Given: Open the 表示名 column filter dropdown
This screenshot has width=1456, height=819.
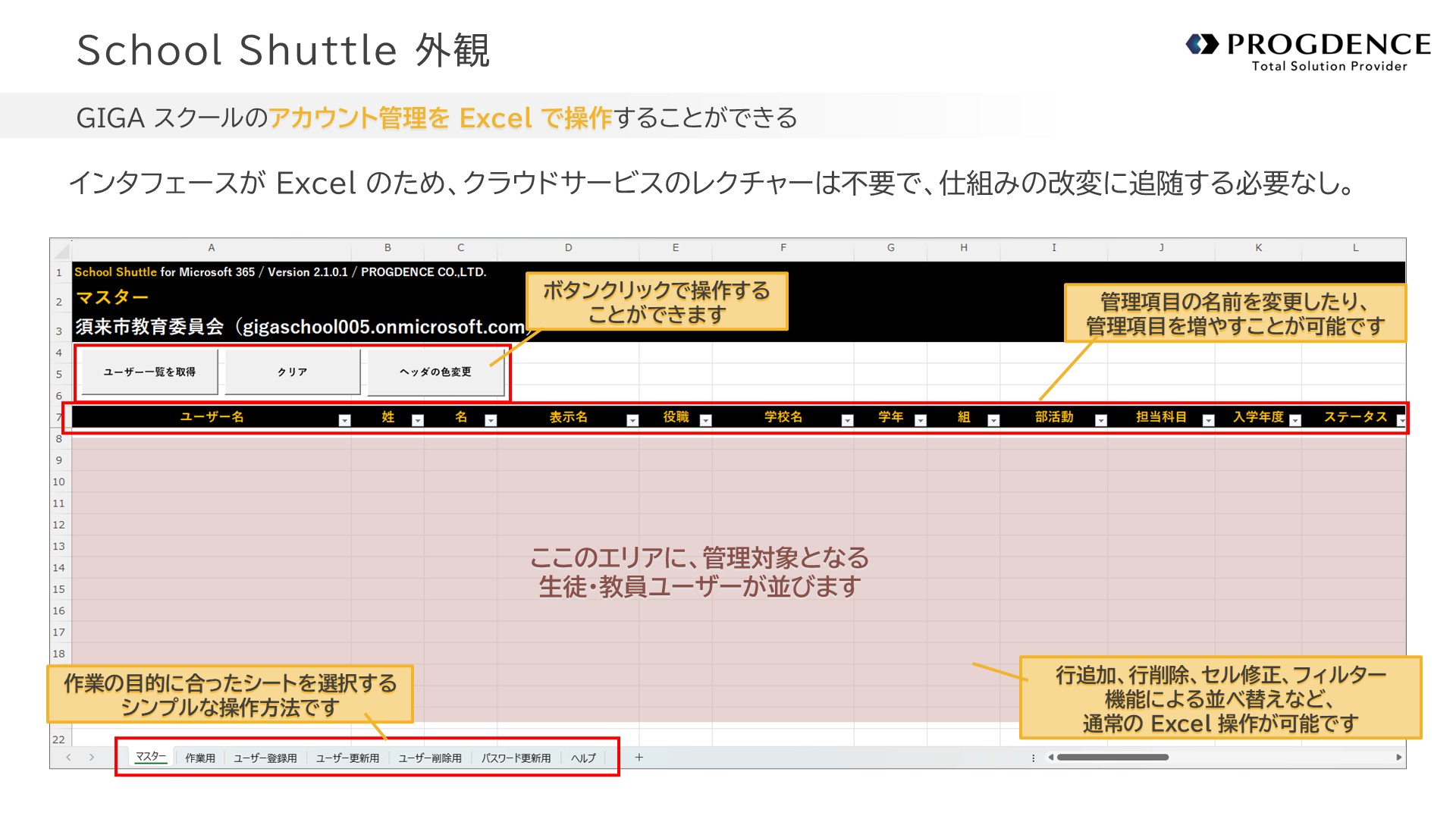Looking at the screenshot, I should pos(632,420).
